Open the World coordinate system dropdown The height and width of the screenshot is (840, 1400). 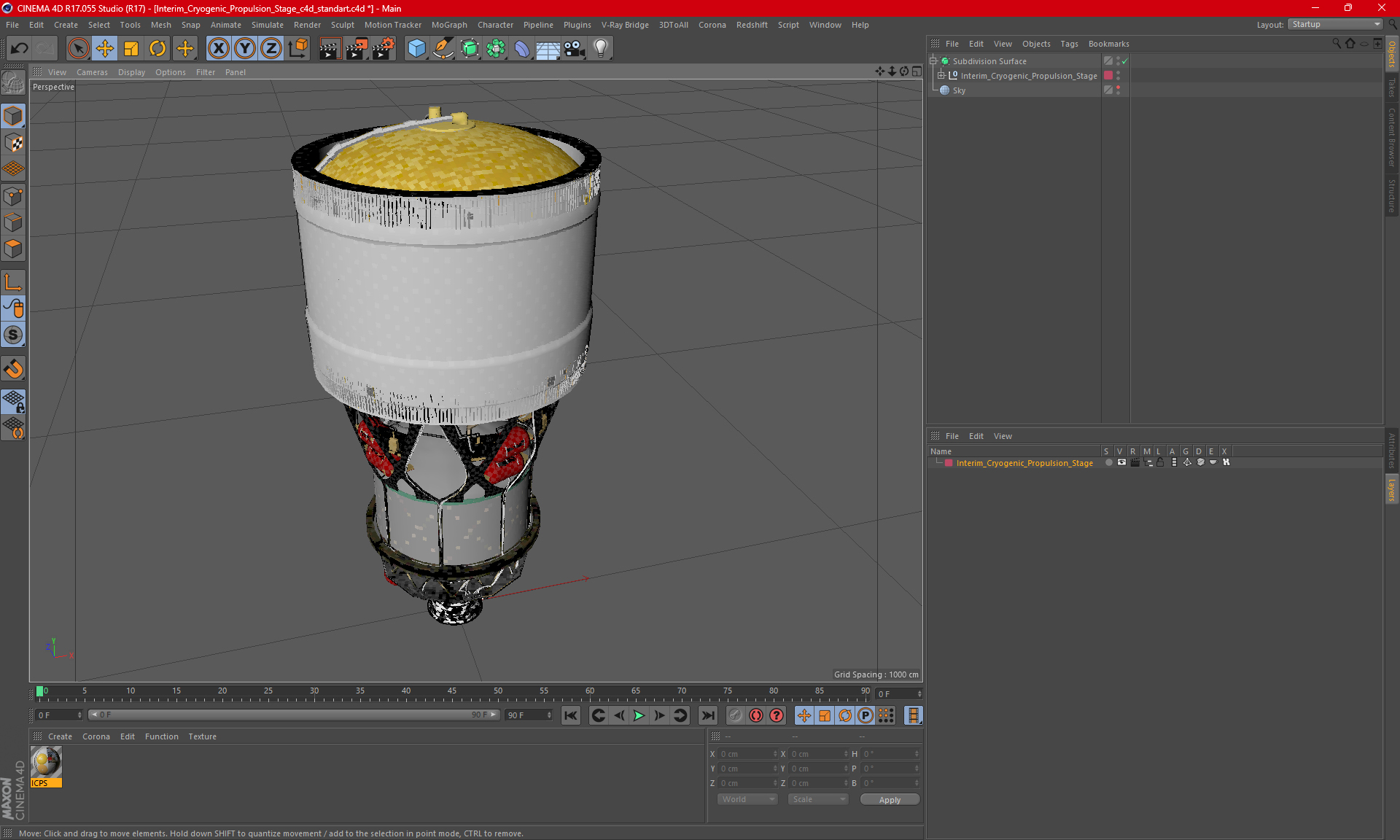point(747,799)
